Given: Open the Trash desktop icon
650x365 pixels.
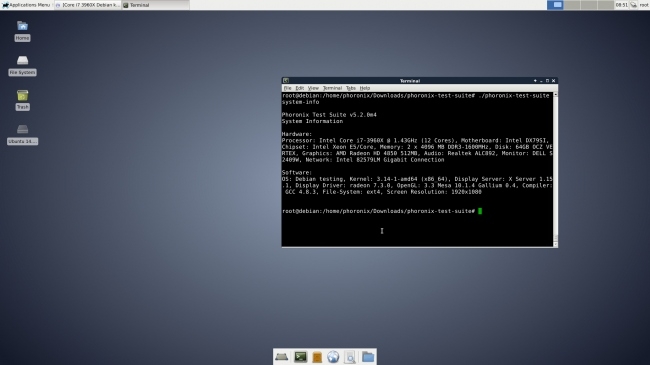Looking at the screenshot, I should [22, 100].
